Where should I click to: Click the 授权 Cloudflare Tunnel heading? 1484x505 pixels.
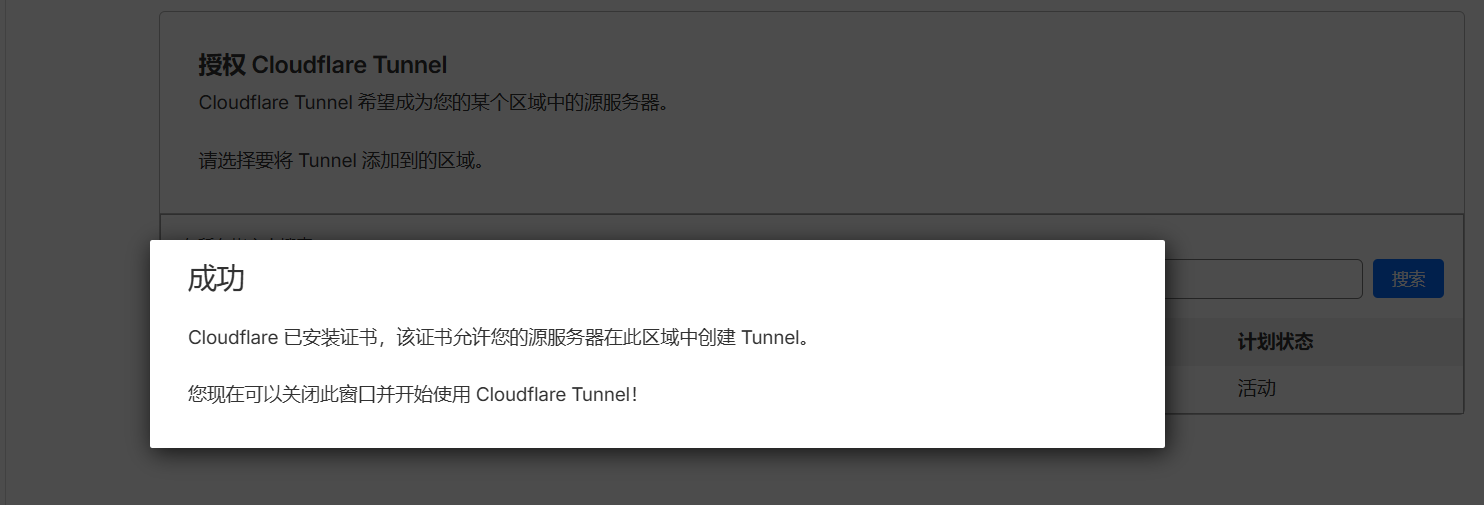323,65
